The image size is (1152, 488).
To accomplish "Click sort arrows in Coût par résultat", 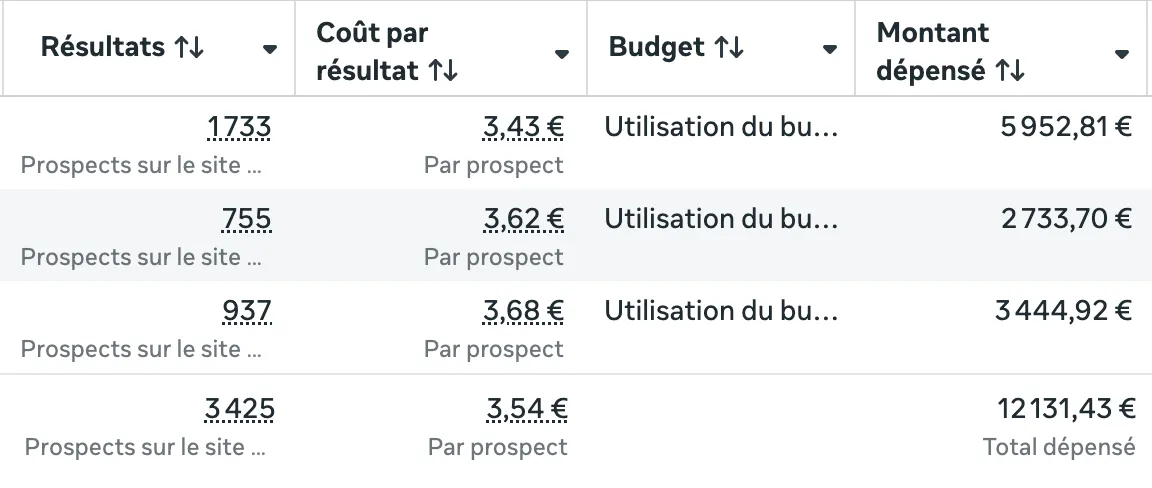I will click(x=443, y=72).
